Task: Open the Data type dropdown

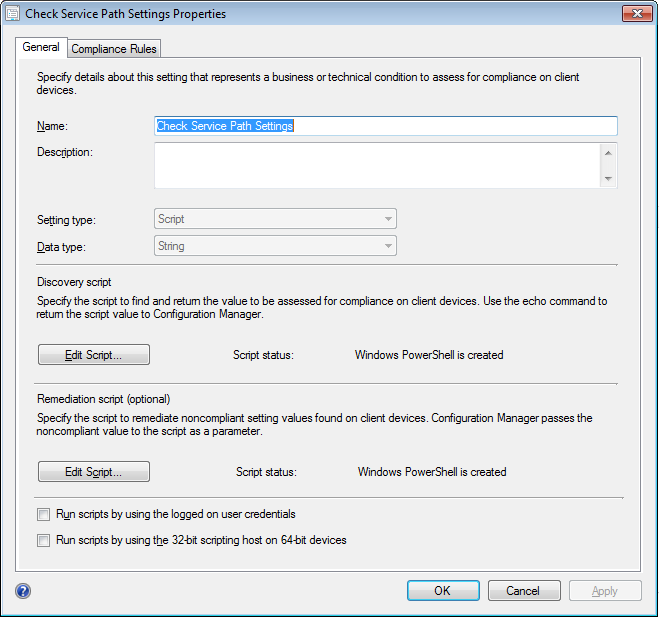Action: [275, 246]
